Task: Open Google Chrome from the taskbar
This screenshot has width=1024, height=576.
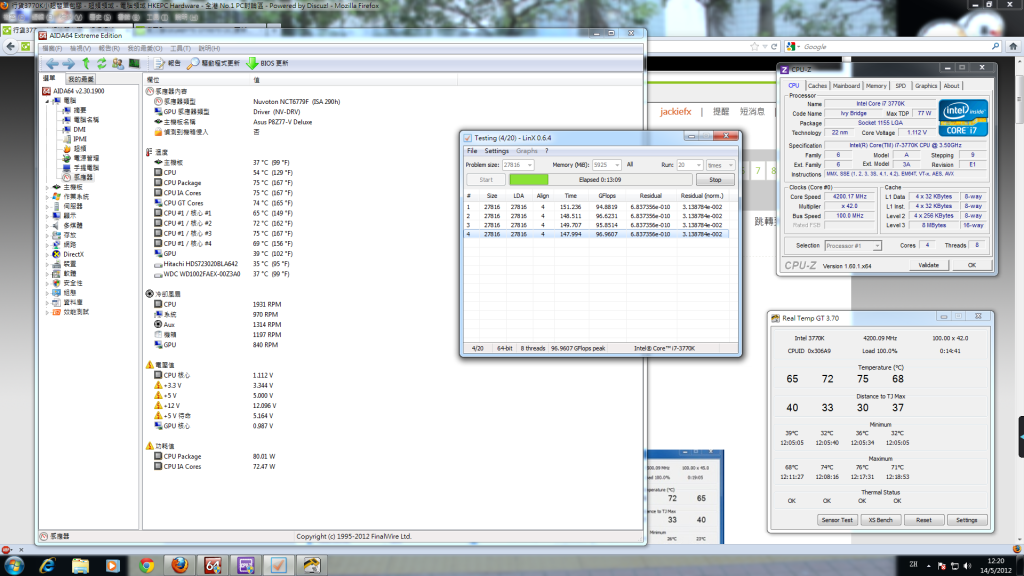Action: 146,565
